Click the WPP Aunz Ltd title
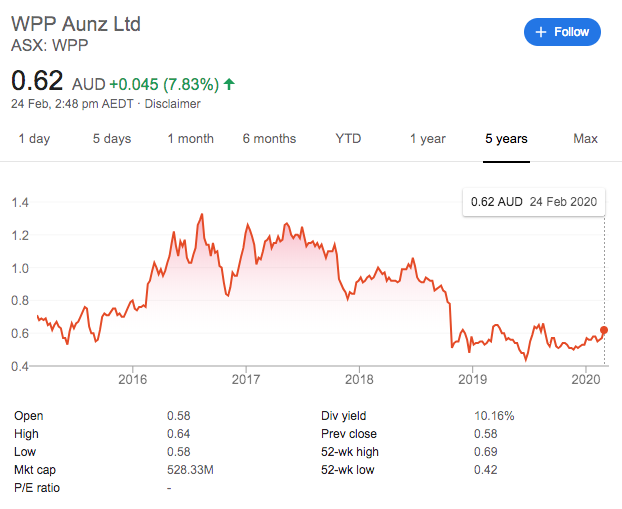Viewport: 622px width, 509px height. tap(73, 22)
